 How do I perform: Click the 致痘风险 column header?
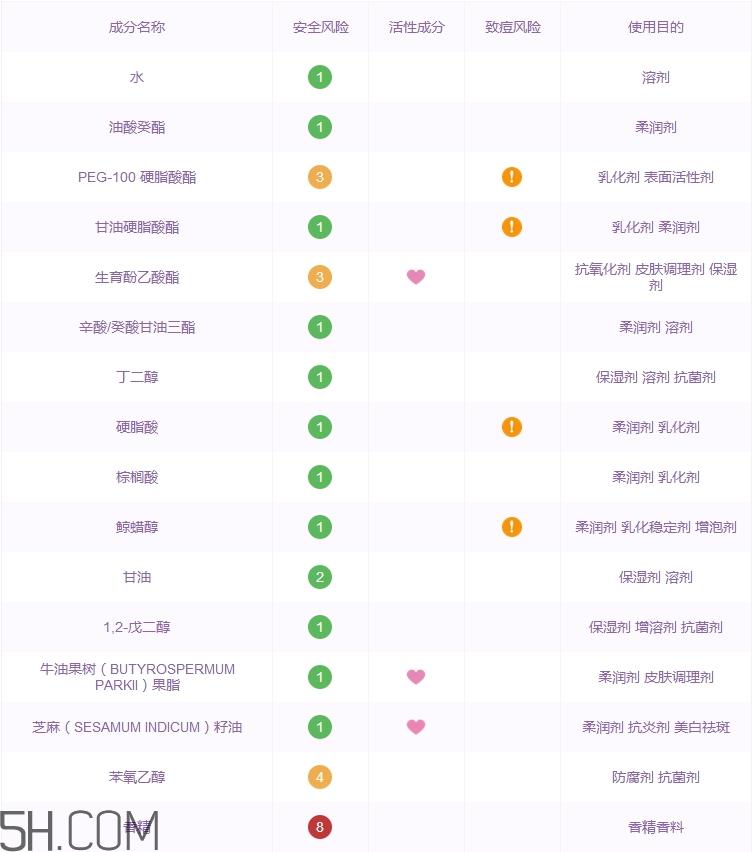512,27
